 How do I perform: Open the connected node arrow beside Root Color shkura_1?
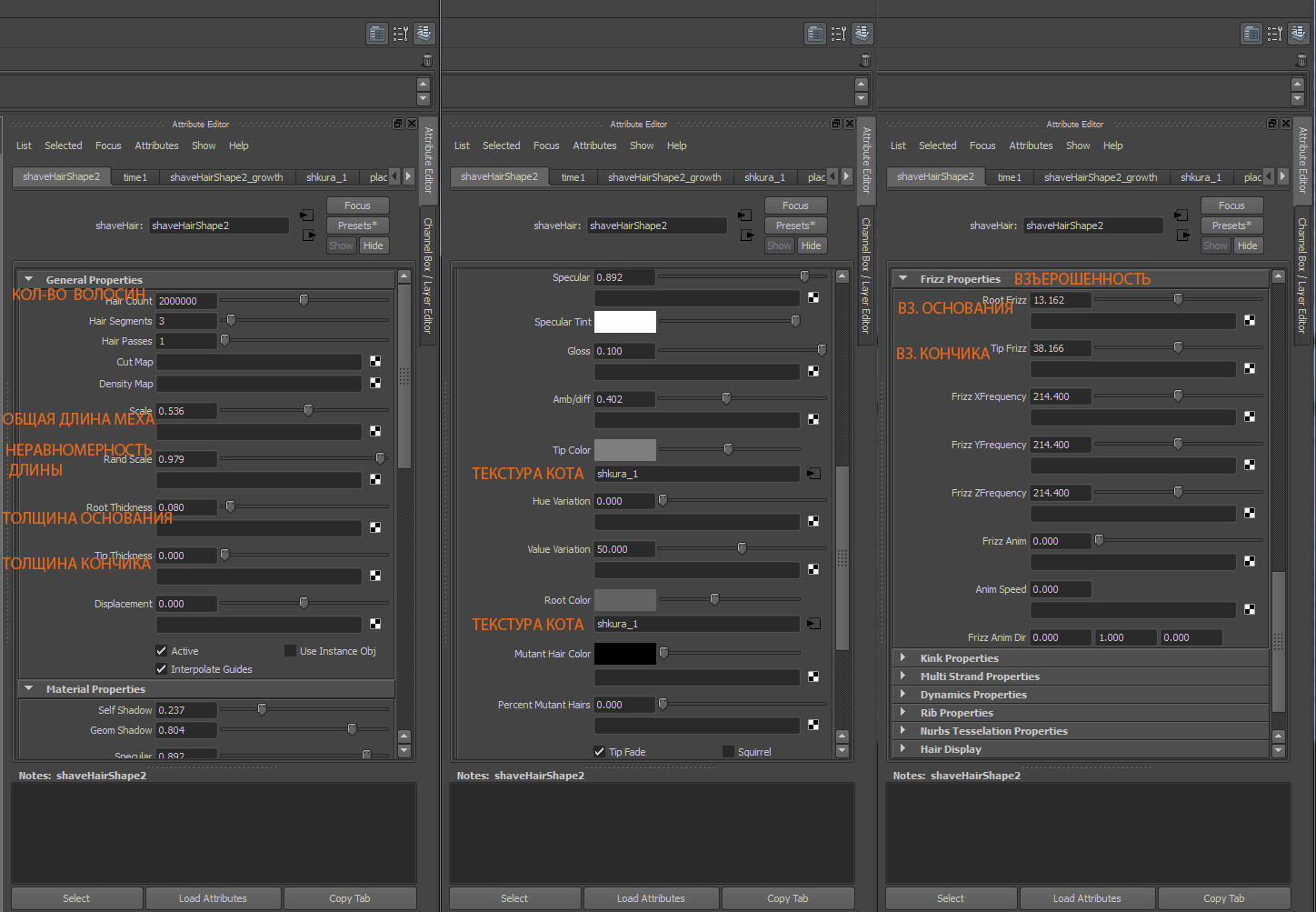coord(813,624)
